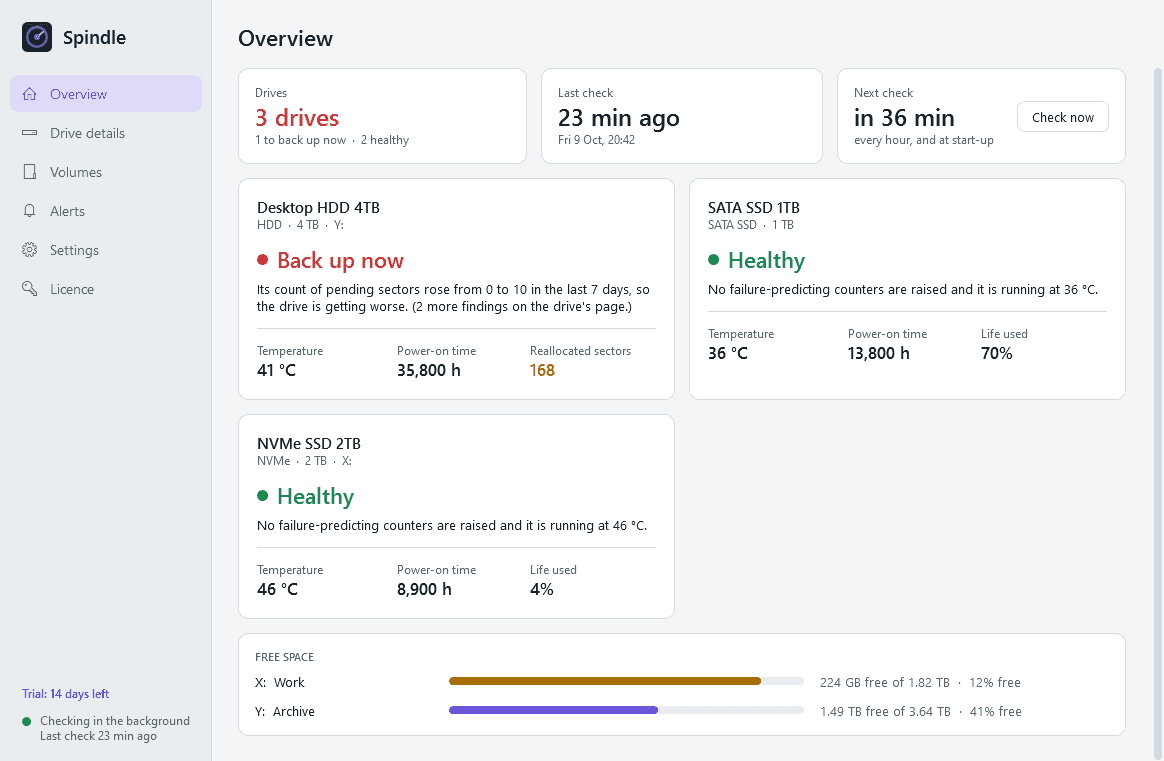Click the 46 °C temperature value under Temperature
1164x761 pixels.
pos(277,589)
